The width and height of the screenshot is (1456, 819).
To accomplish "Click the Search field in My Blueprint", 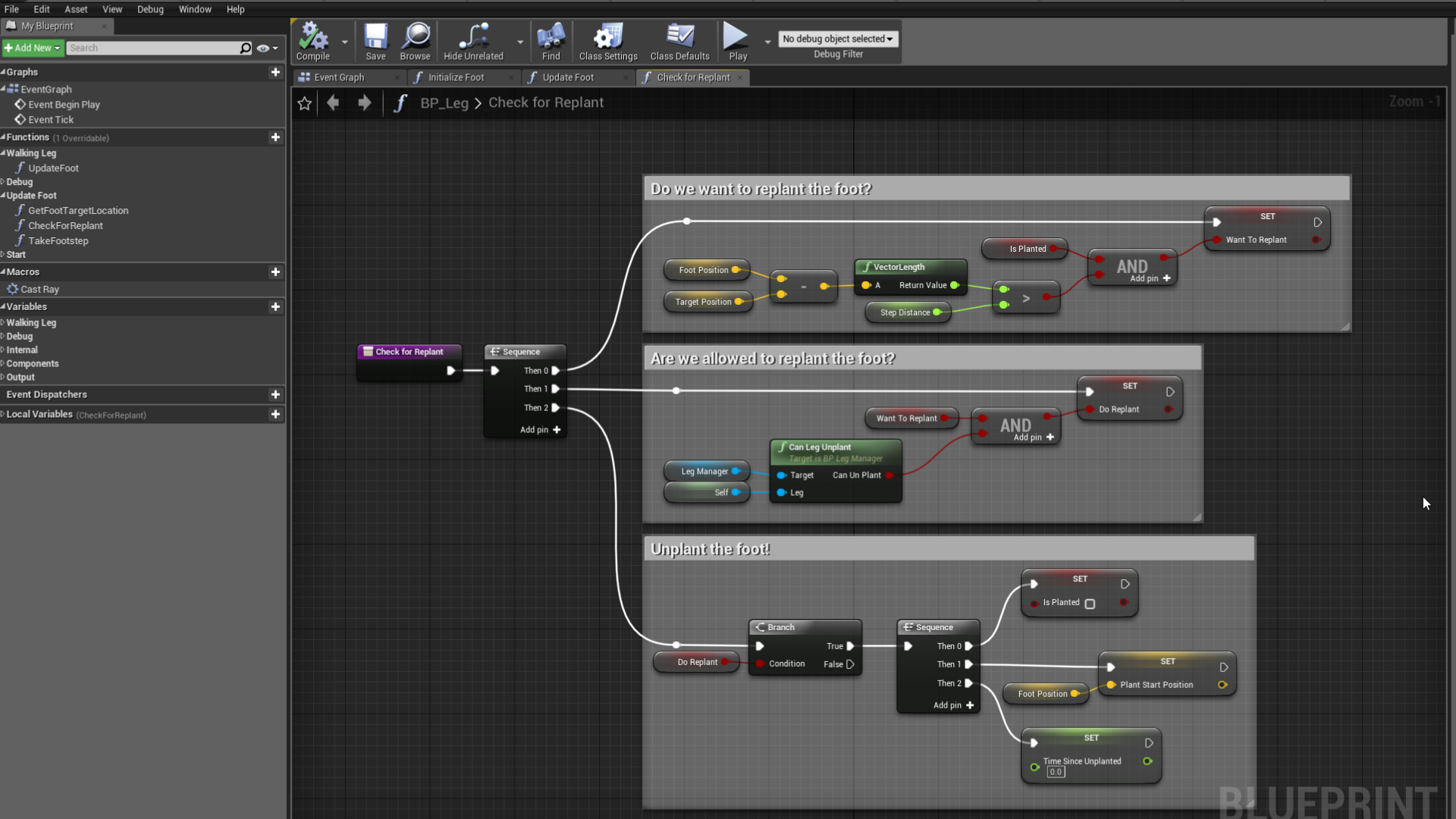I will [152, 48].
